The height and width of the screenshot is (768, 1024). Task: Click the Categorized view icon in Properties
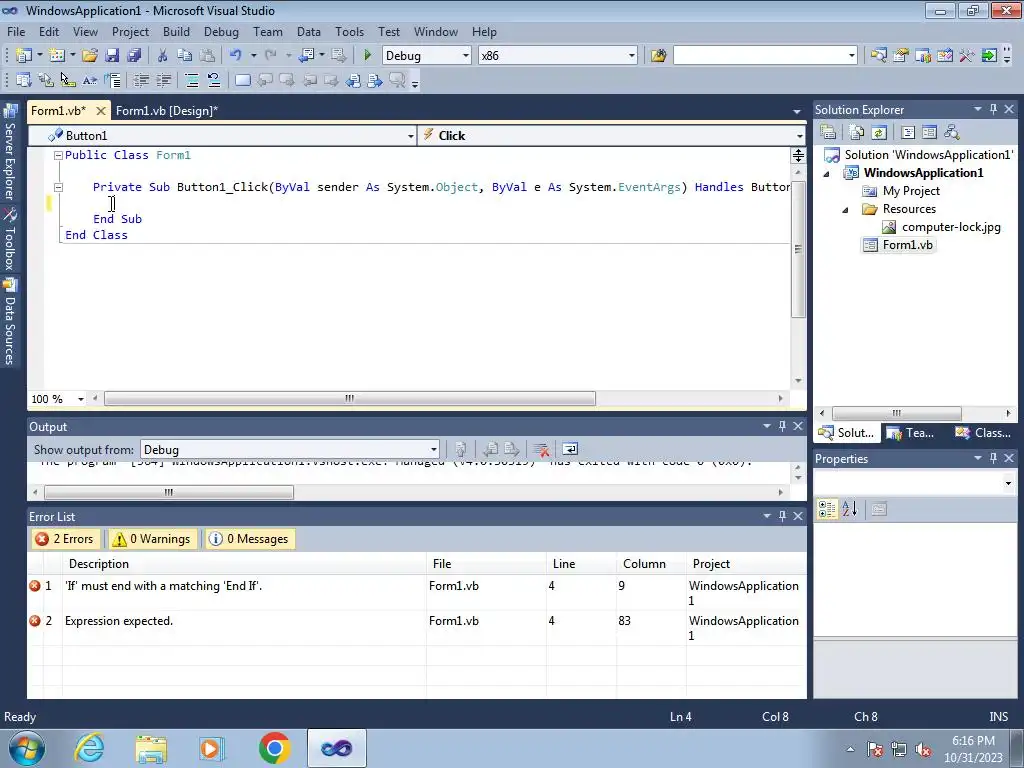[827, 509]
